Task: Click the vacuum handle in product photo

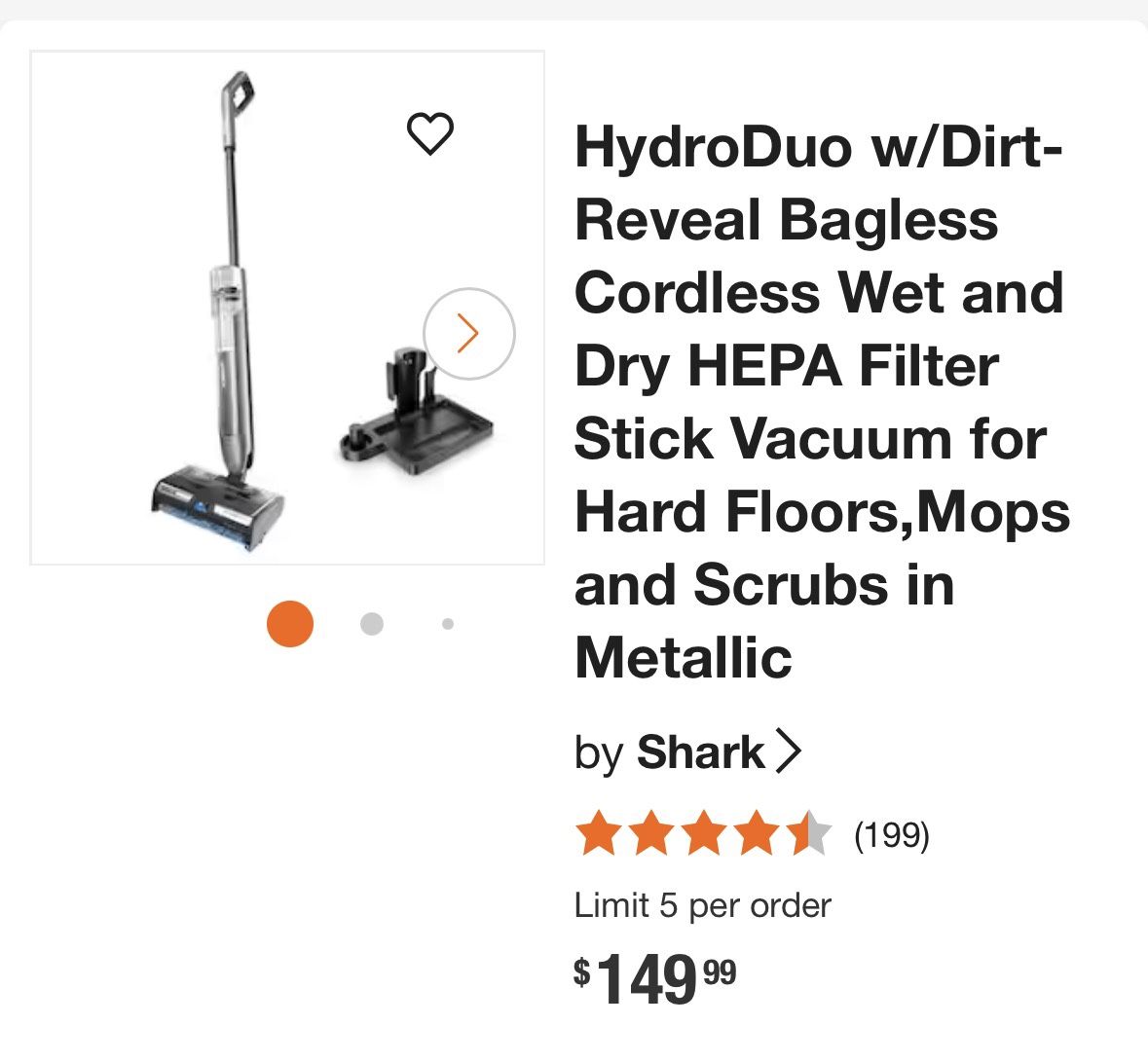Action: [x=238, y=96]
